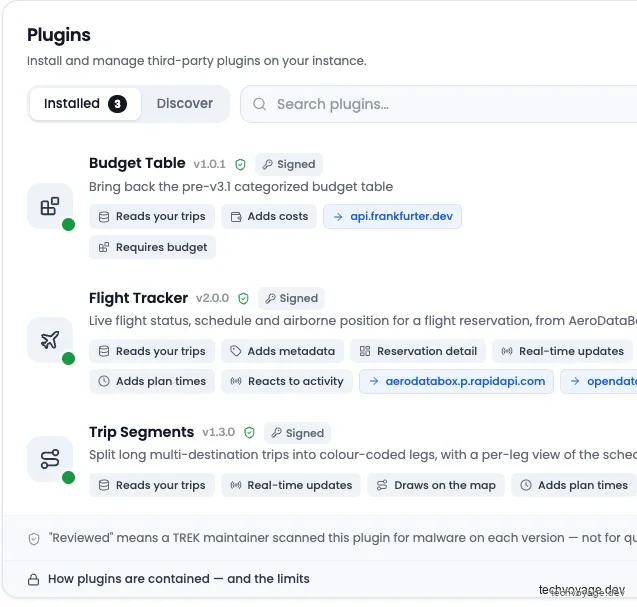The image size is (637, 607).
Task: Click Flight Tracker's Real-time updates chip
Action: click(562, 351)
